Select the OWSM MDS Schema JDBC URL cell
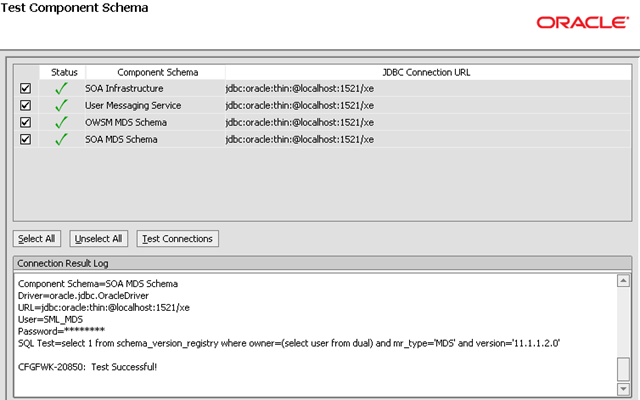Viewport: 640px width, 400px height. pyautogui.click(x=300, y=122)
